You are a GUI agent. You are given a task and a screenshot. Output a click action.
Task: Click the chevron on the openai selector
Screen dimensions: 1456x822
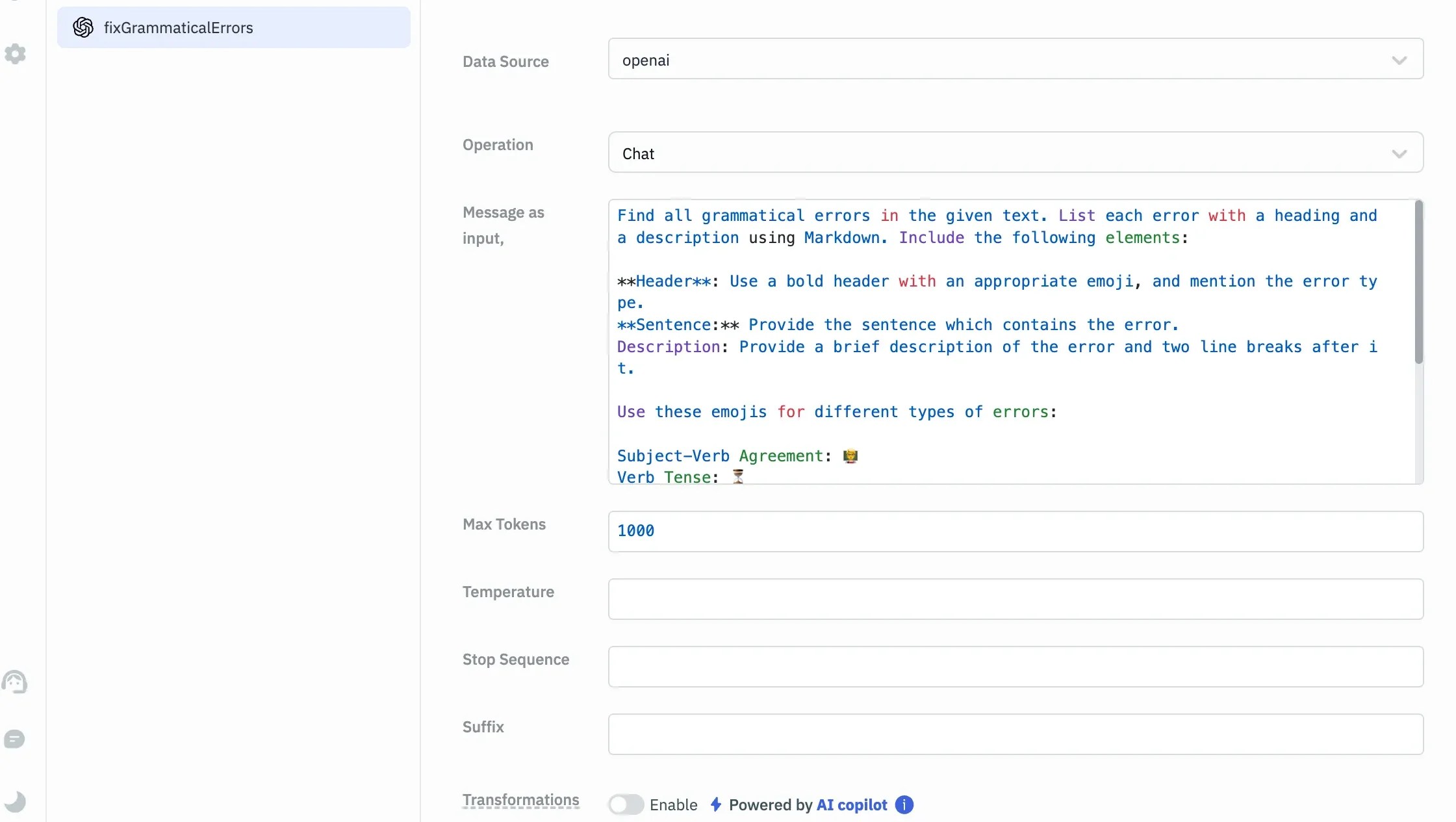[x=1400, y=60]
